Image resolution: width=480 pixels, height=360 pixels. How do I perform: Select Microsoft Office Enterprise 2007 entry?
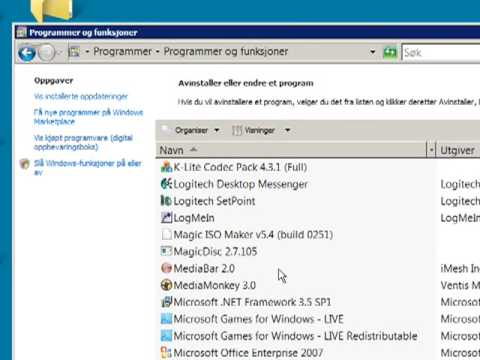(248, 353)
